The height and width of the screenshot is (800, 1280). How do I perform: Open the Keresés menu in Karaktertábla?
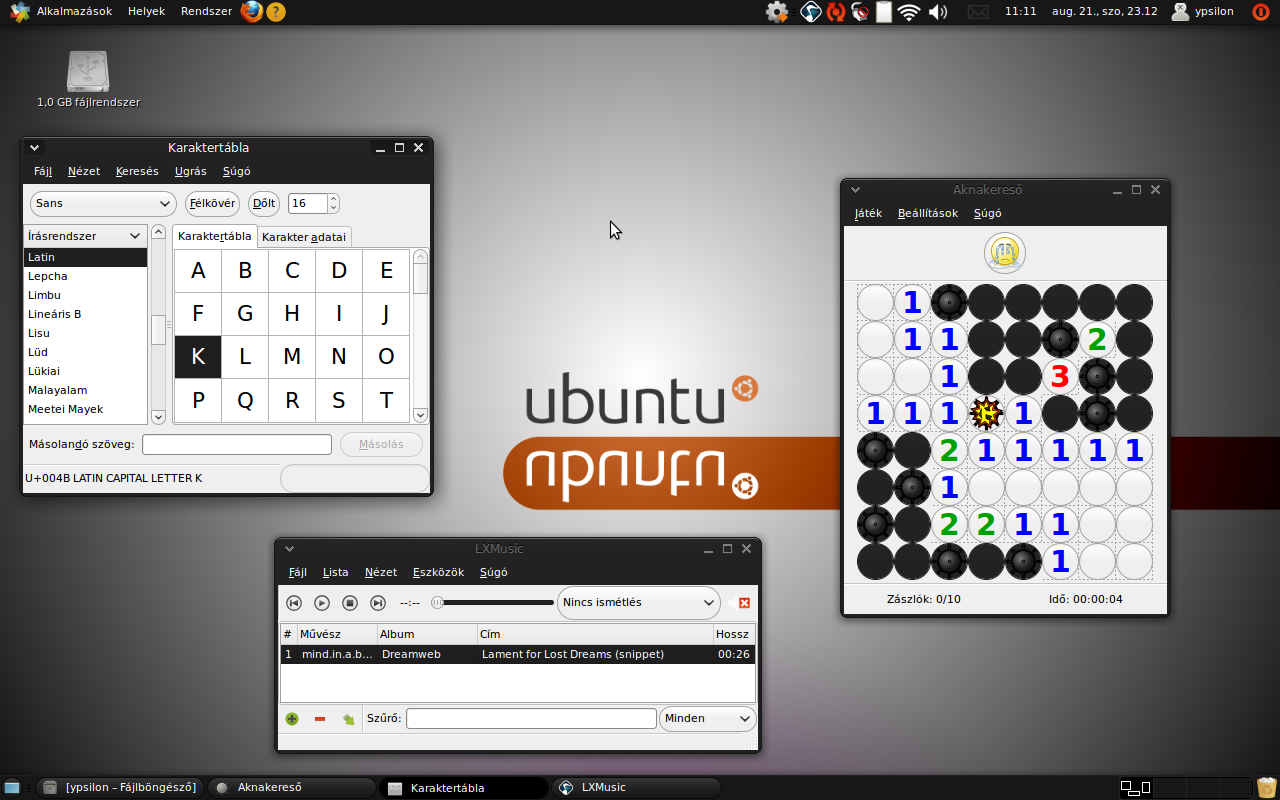(137, 171)
